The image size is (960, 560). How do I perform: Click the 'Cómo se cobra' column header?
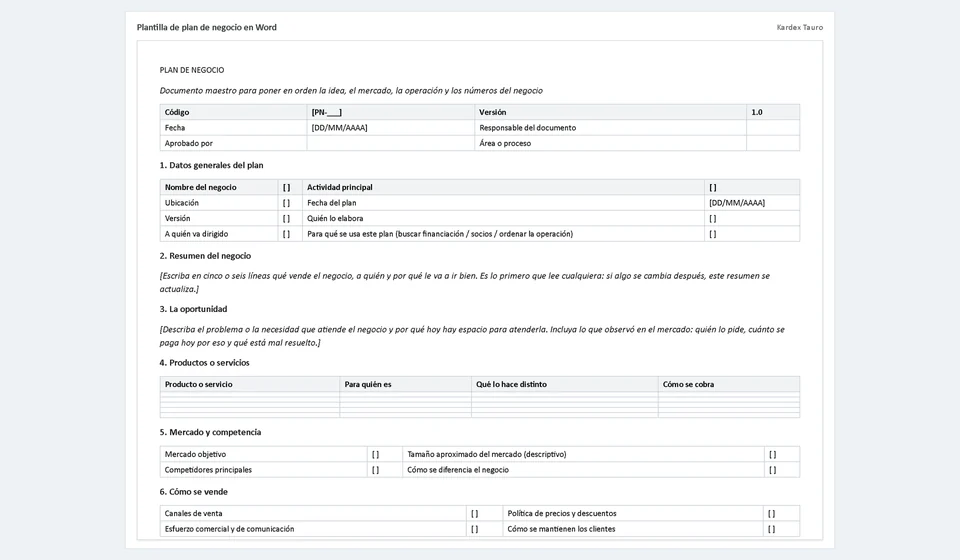pyautogui.click(x=729, y=384)
